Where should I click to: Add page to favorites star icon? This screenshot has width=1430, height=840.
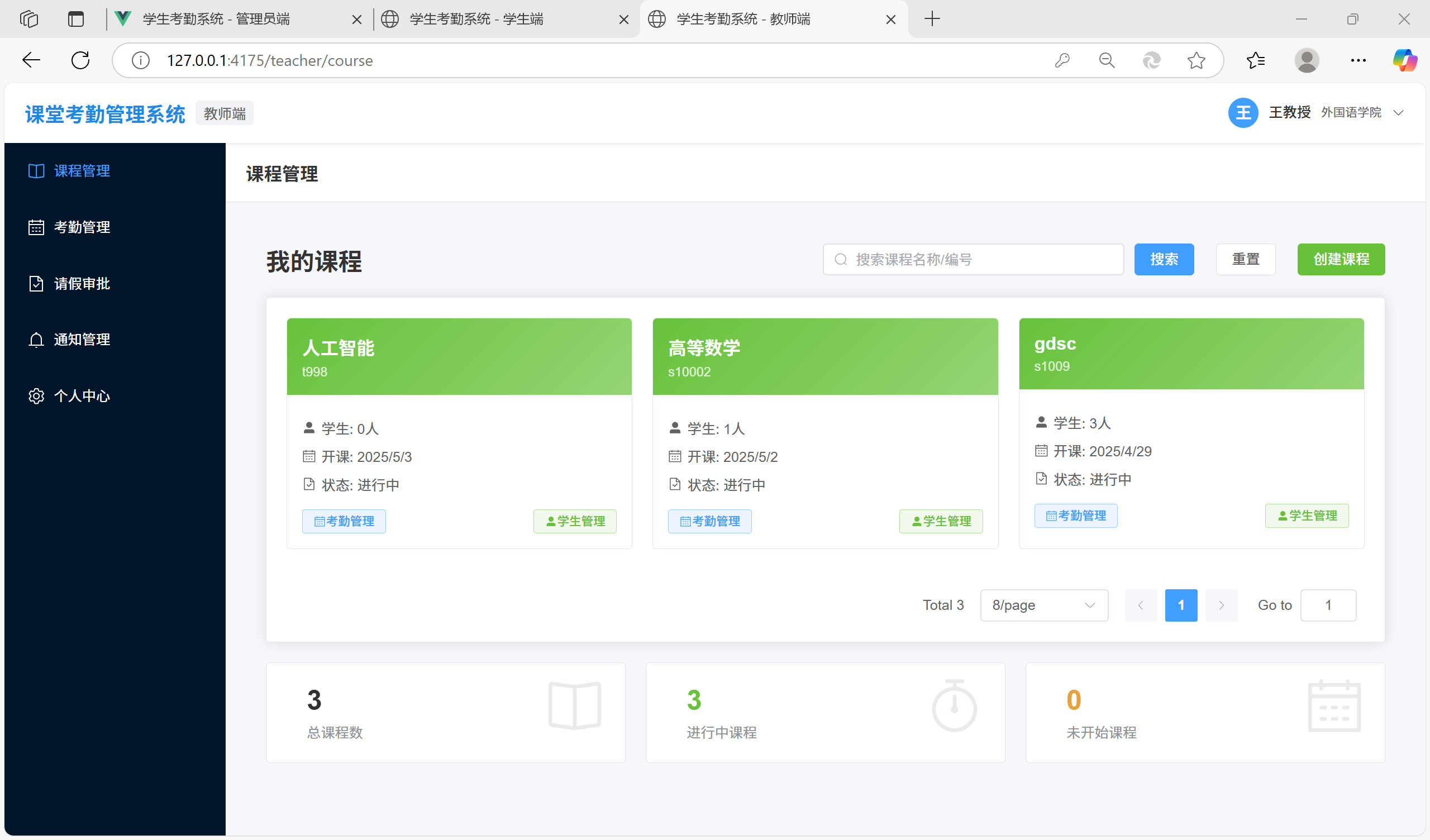pos(1196,60)
